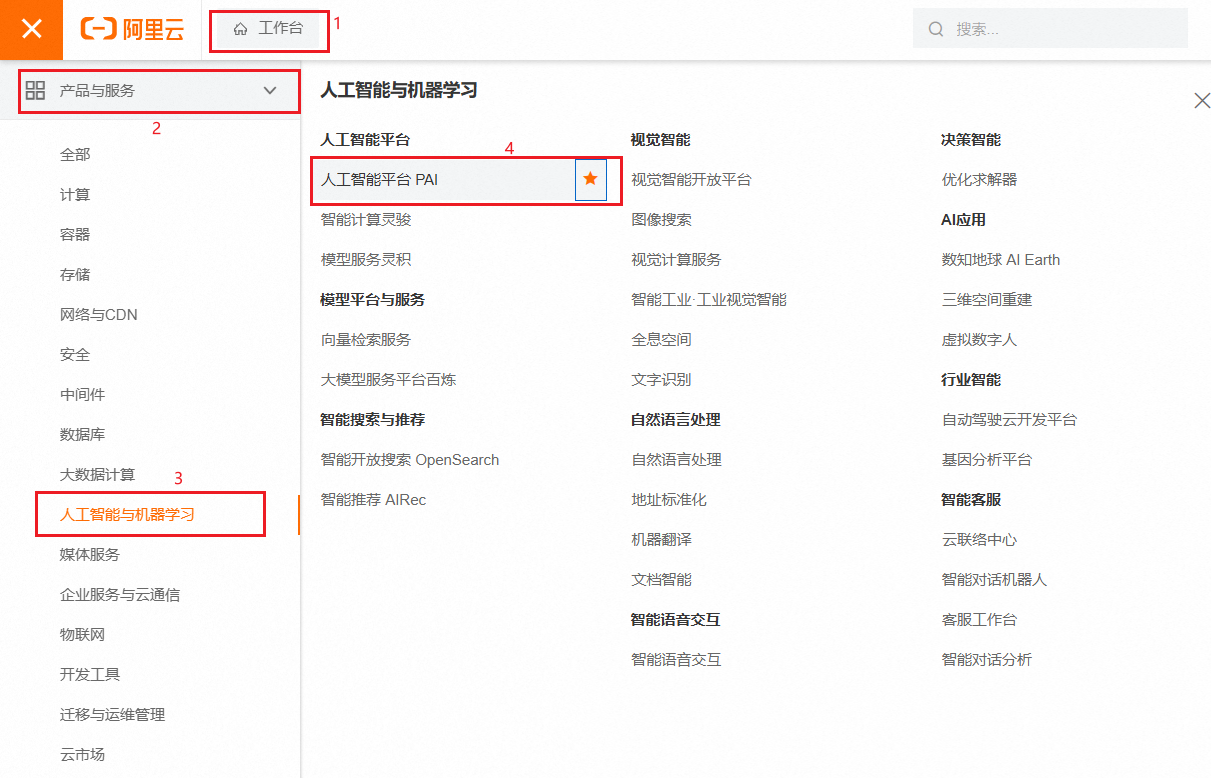The image size is (1211, 778).
Task: Select the 计算 category
Action: coord(75,195)
